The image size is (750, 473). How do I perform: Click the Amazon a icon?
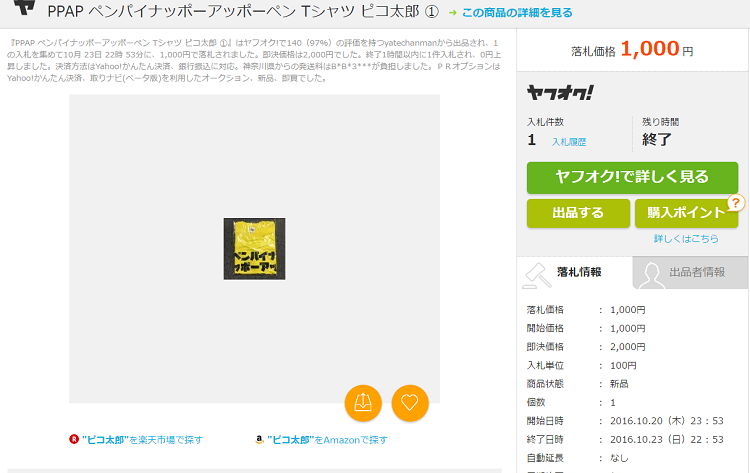(259, 439)
